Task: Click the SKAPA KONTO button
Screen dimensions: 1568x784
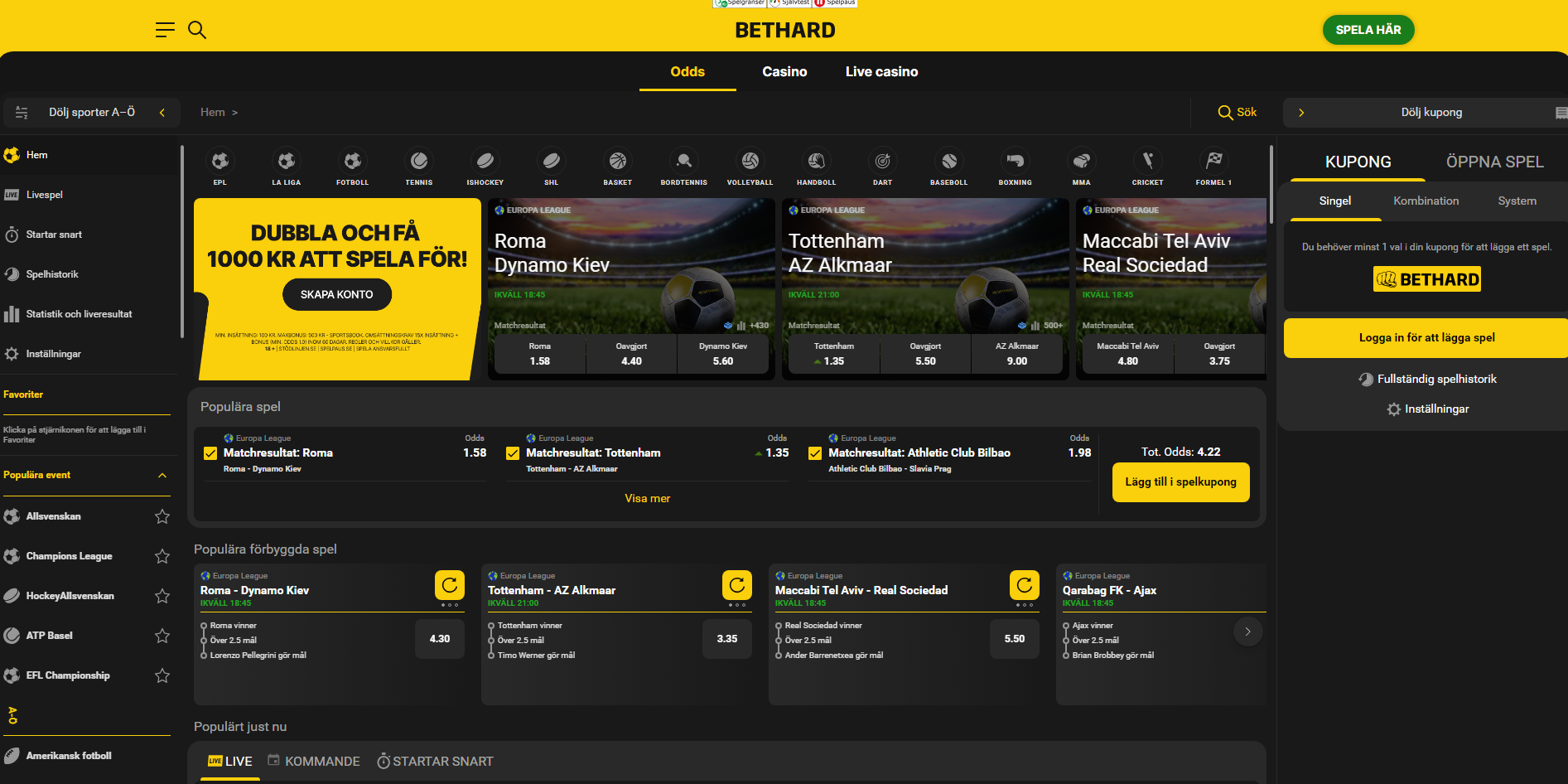Action: pyautogui.click(x=336, y=294)
